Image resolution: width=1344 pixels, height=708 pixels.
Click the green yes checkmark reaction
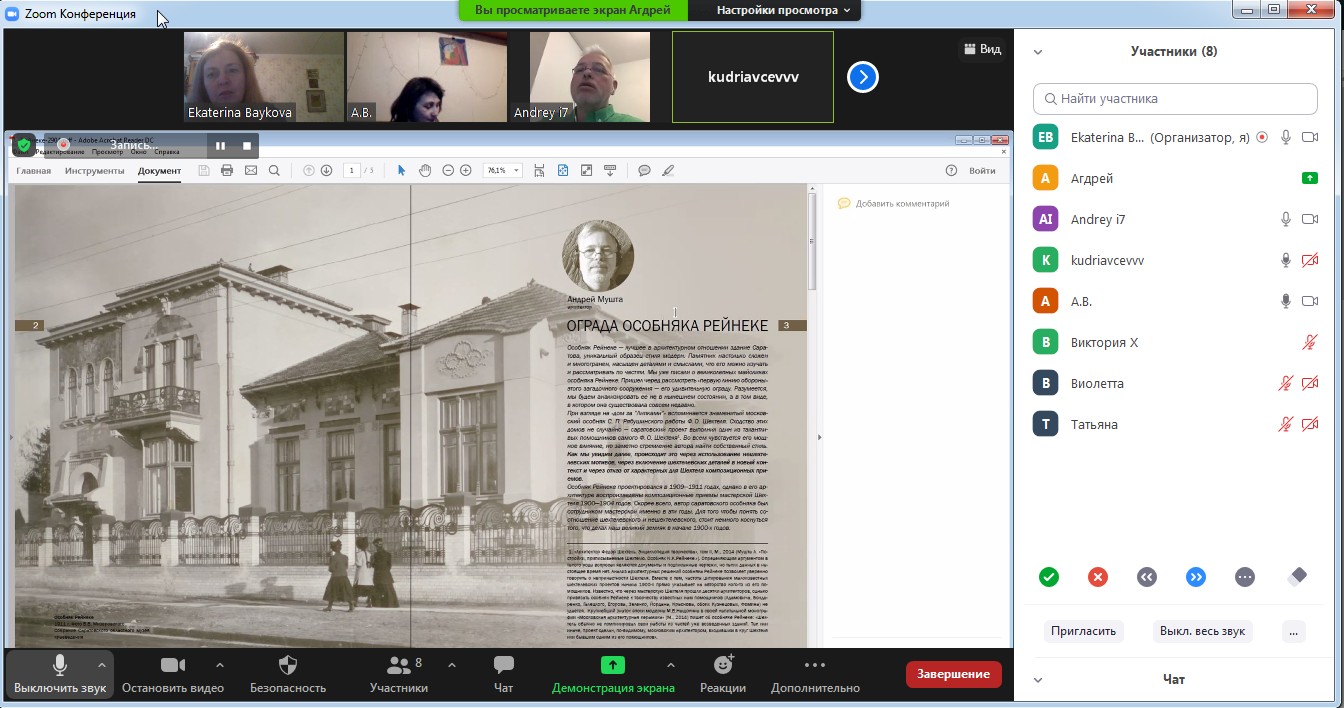click(x=1048, y=577)
